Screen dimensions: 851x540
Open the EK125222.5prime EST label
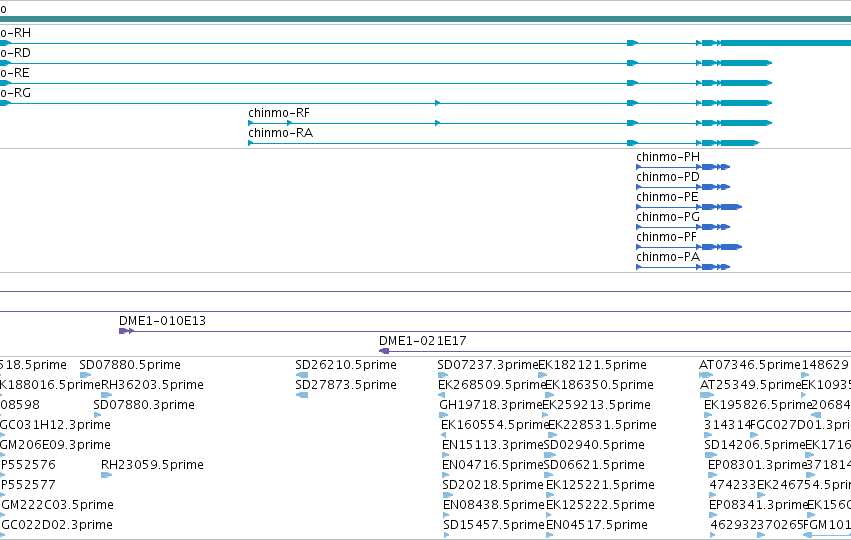coord(600,505)
